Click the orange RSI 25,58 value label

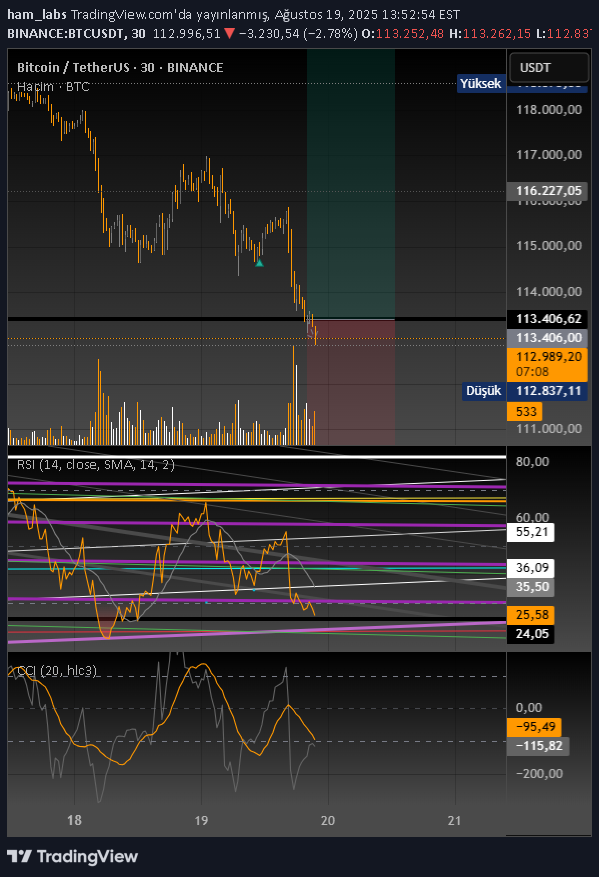click(x=531, y=615)
